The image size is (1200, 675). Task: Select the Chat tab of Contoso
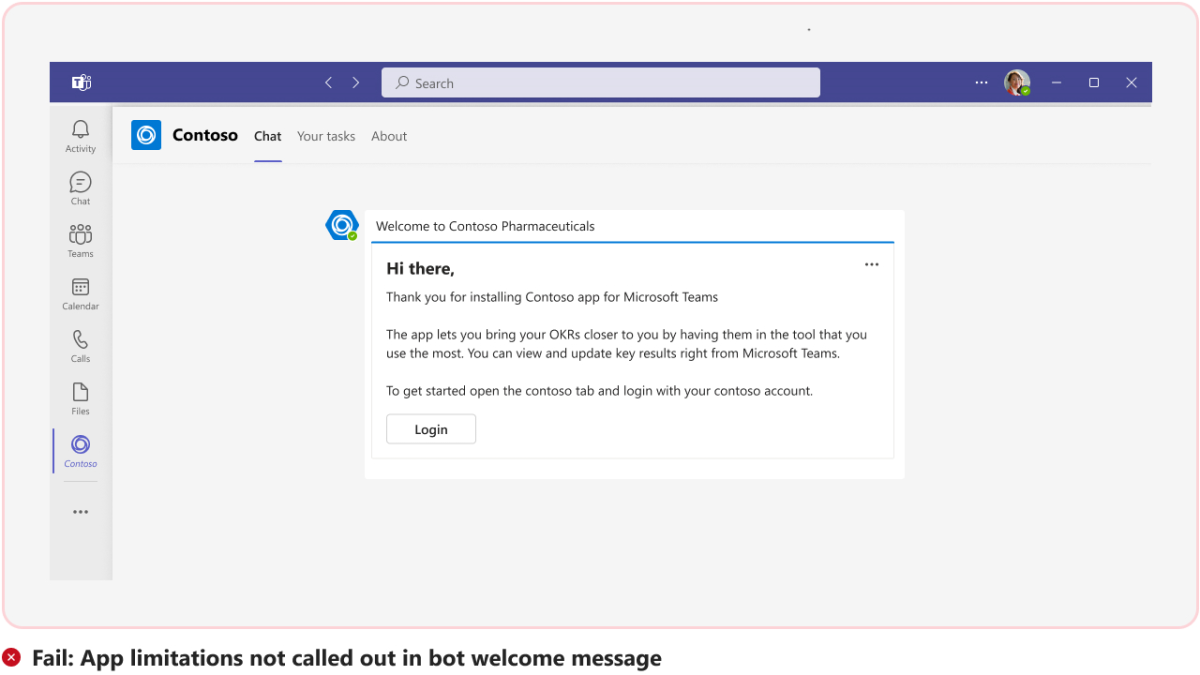[x=267, y=136]
